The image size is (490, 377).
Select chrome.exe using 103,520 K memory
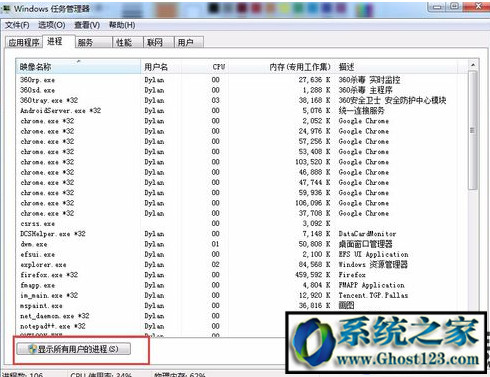tap(242, 162)
